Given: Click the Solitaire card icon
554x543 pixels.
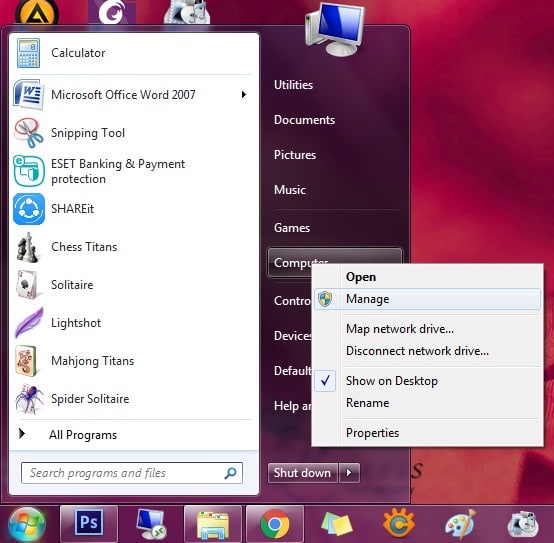Looking at the screenshot, I should 27,285.
